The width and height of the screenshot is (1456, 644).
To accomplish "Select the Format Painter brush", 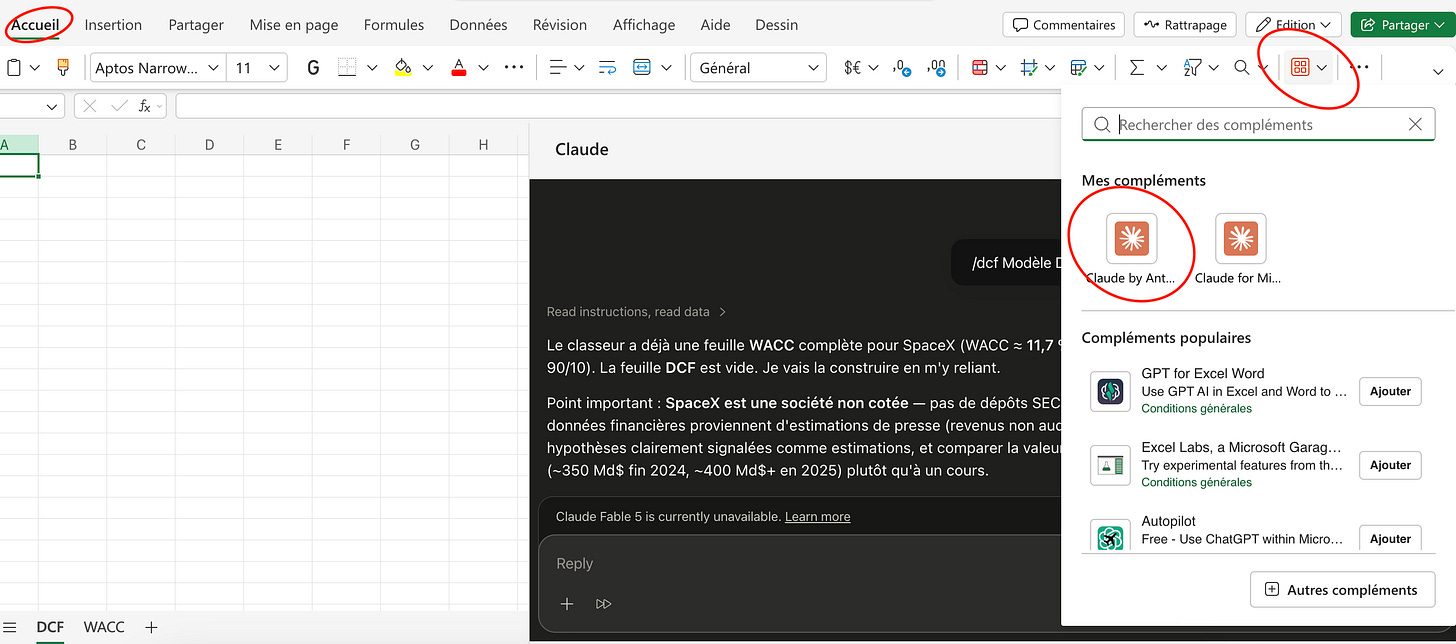I will coord(64,68).
